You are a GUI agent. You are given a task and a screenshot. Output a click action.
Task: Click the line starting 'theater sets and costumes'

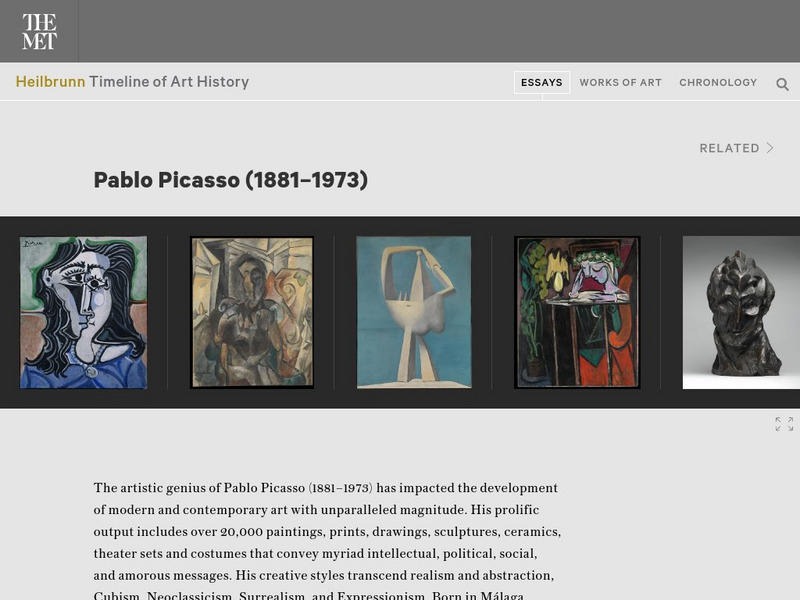tap(315, 554)
